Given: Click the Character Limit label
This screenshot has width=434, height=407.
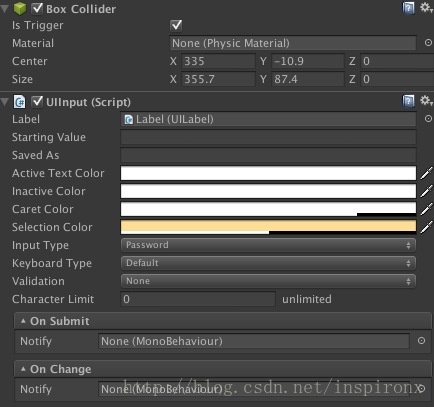Looking at the screenshot, I should pos(53,299).
